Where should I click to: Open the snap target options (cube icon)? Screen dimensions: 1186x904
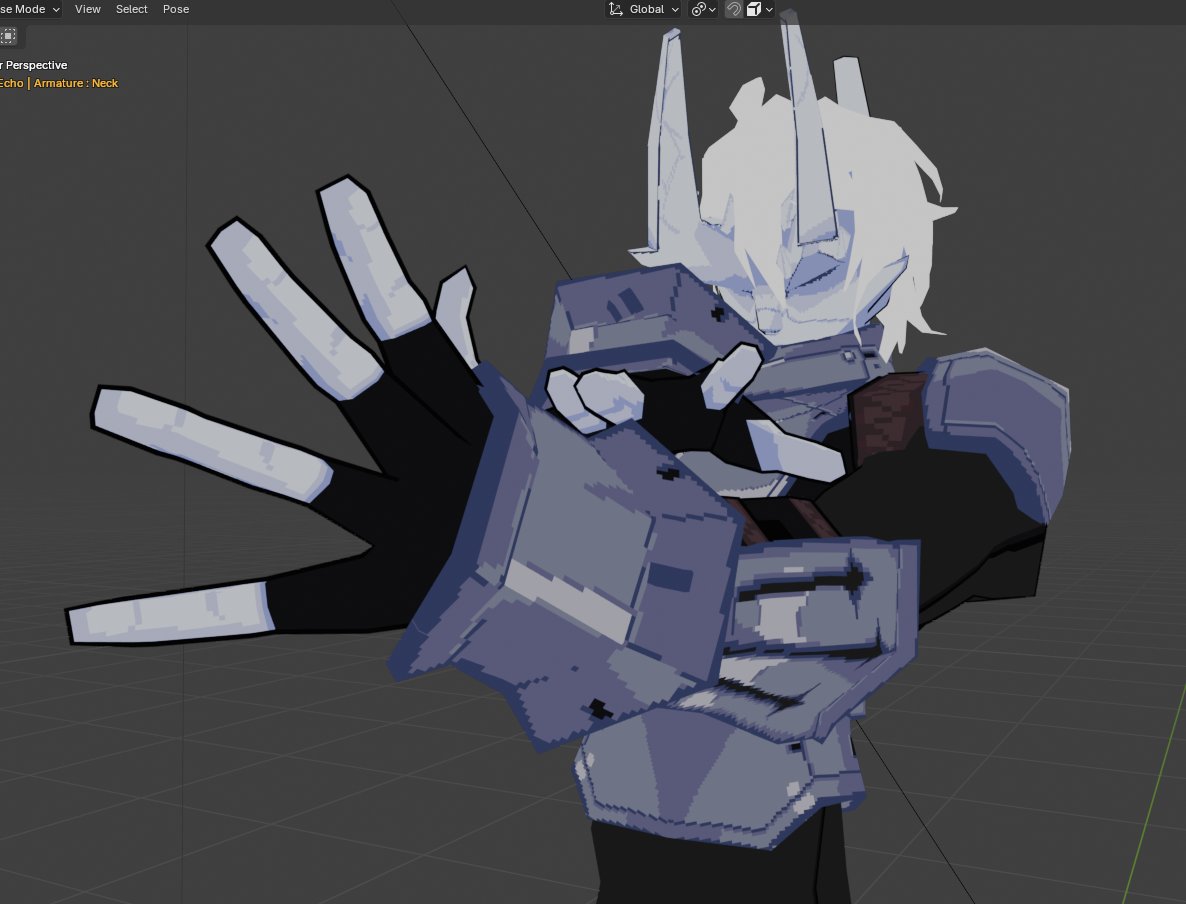(x=759, y=9)
